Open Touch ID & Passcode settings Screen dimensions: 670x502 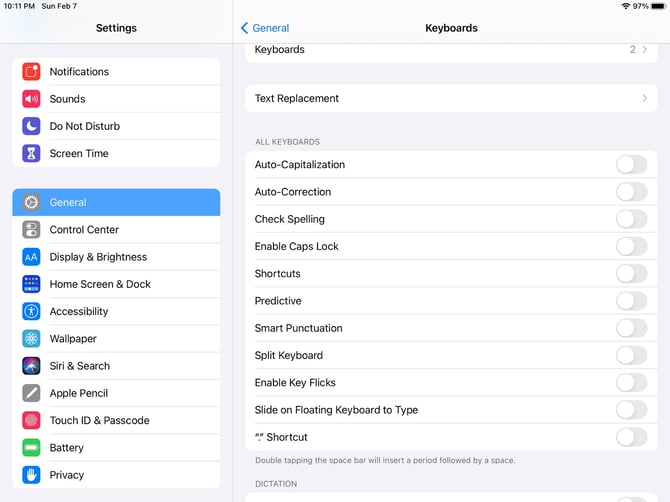(99, 421)
